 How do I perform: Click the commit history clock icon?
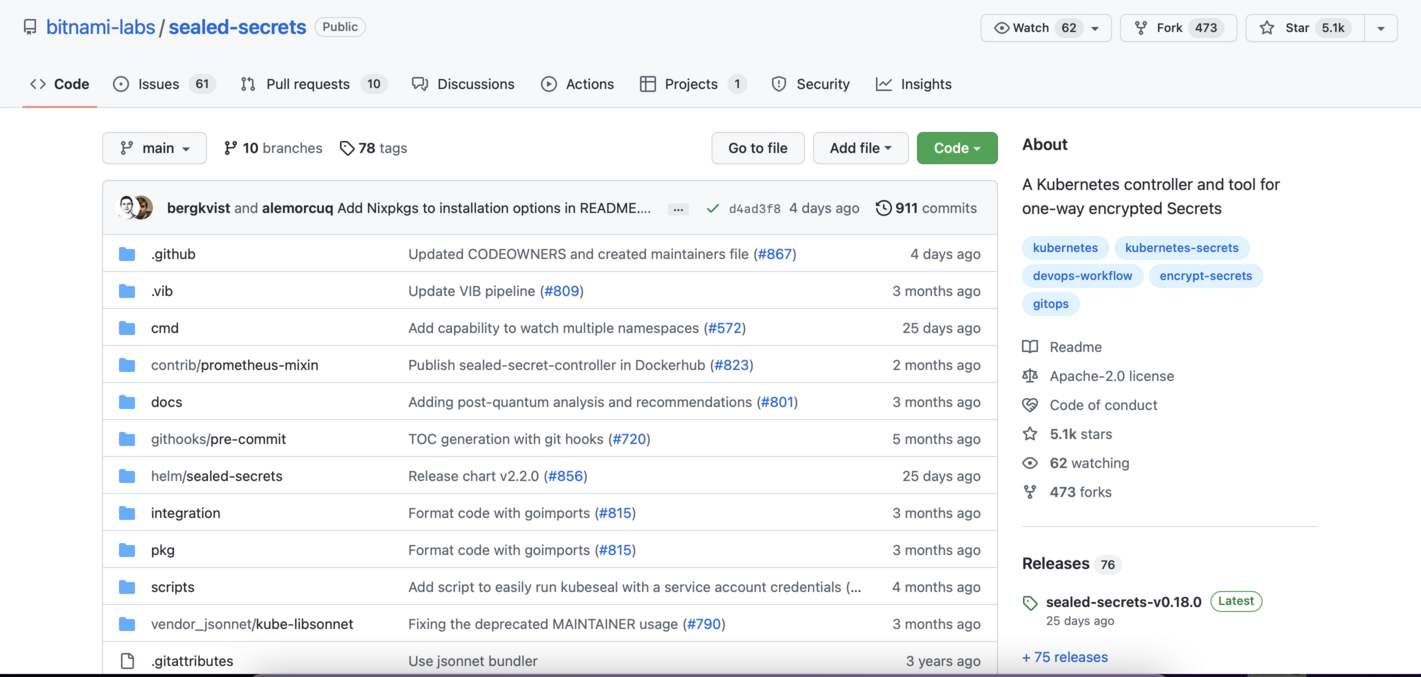[883, 208]
